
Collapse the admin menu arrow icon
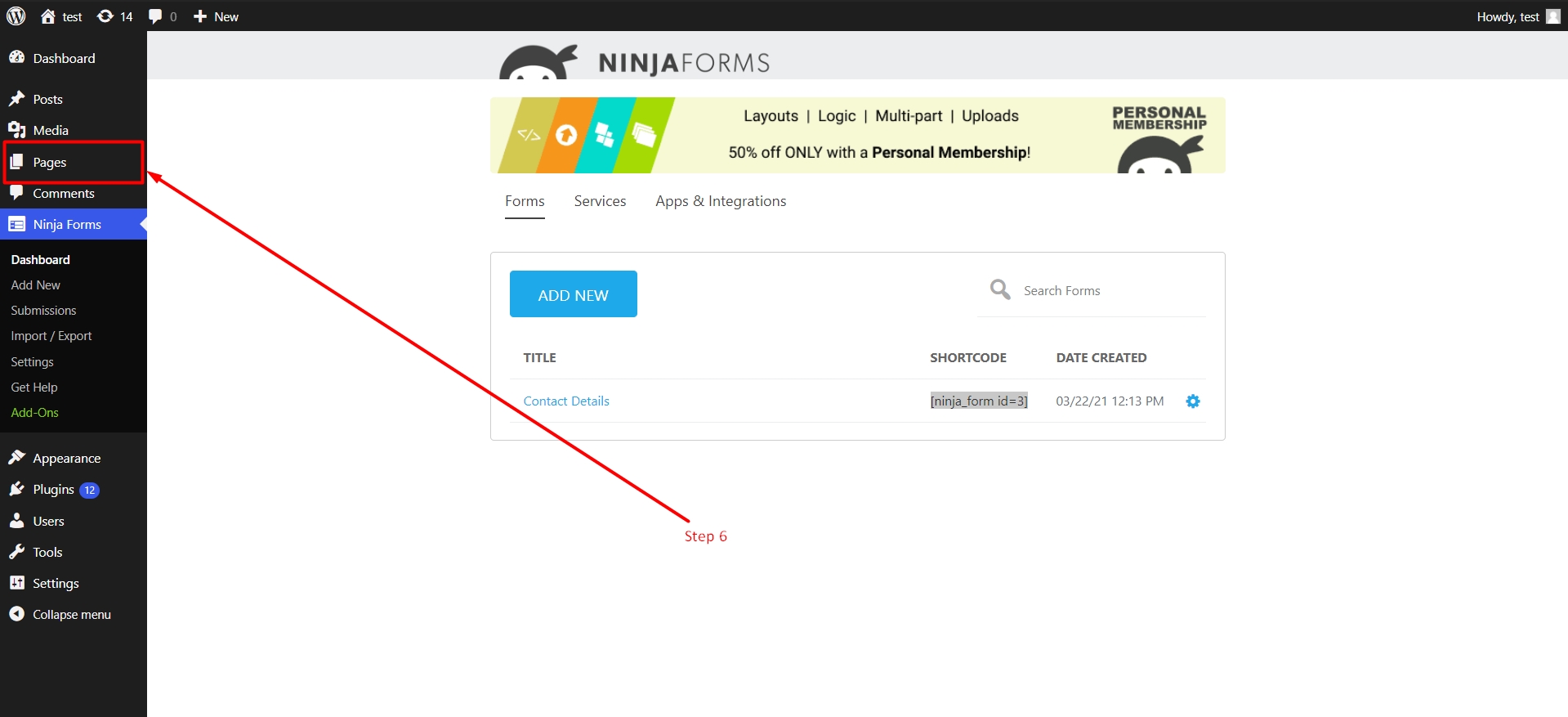coord(16,614)
